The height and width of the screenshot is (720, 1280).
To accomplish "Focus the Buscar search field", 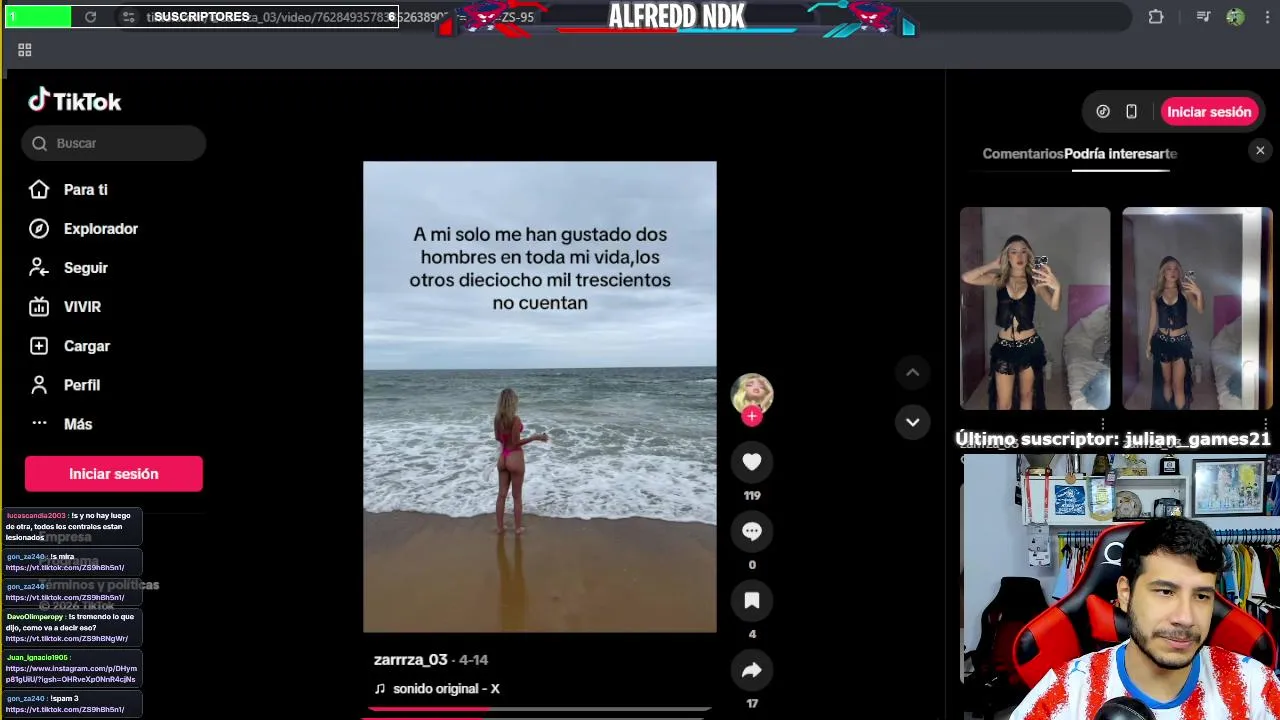I will click(x=114, y=143).
